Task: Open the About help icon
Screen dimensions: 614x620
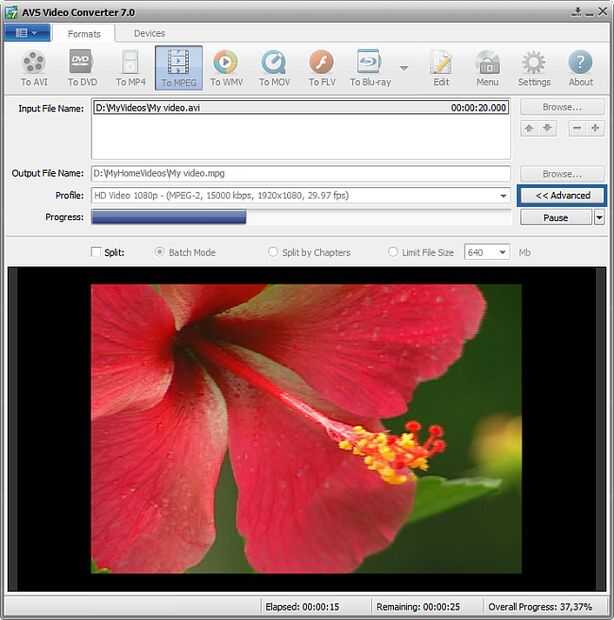Action: 580,68
